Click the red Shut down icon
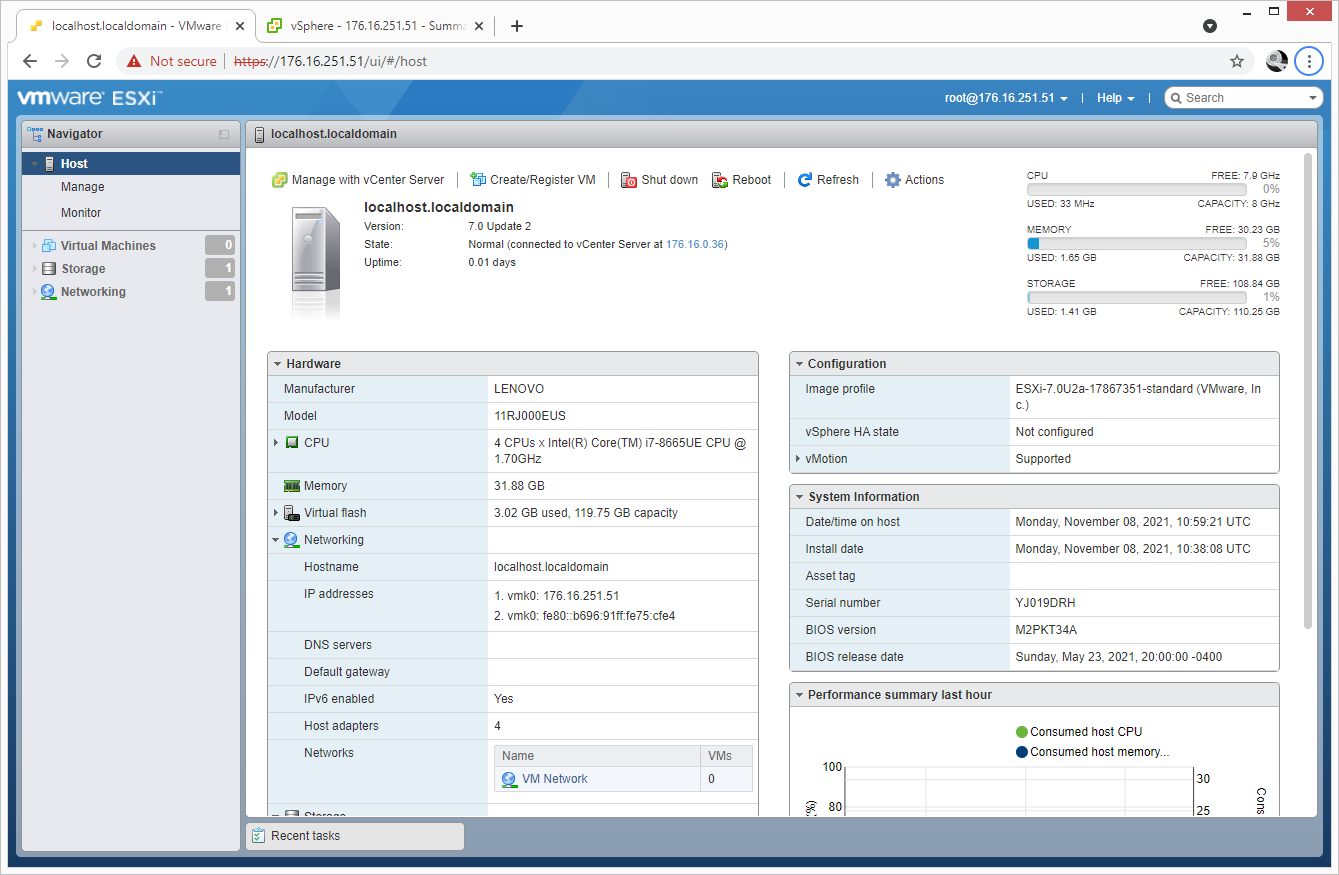1339x875 pixels. tap(629, 180)
